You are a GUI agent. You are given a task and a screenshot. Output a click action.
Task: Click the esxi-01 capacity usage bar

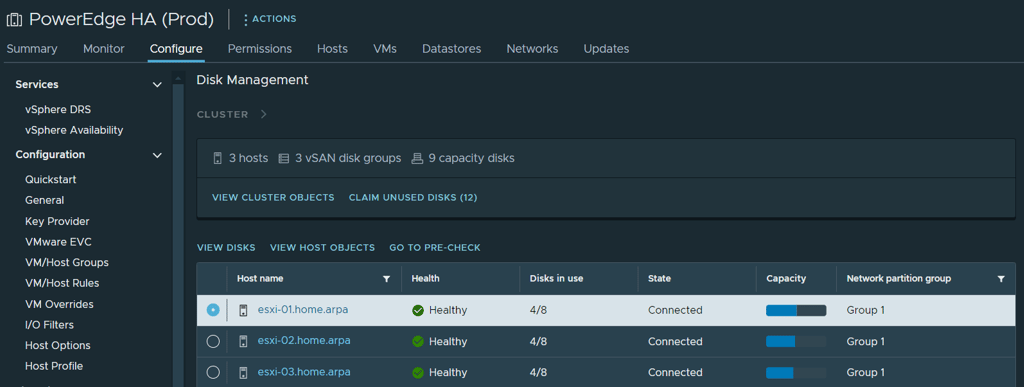pos(796,311)
